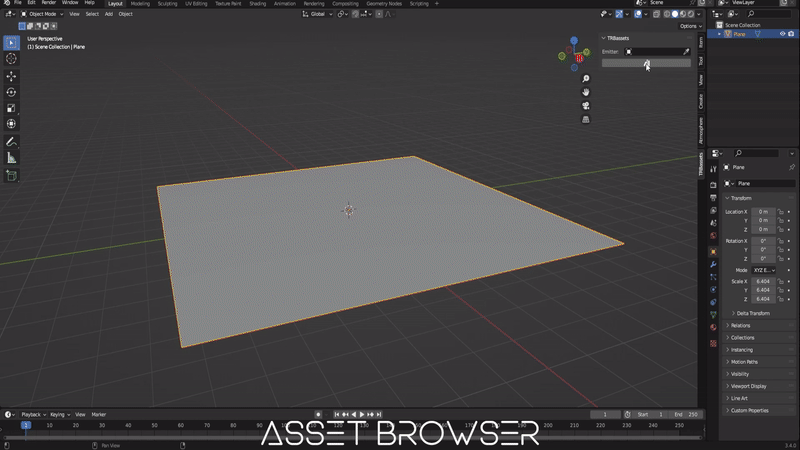Viewport: 800px width, 450px height.
Task: Select the Select Box tool
Action: [11, 43]
